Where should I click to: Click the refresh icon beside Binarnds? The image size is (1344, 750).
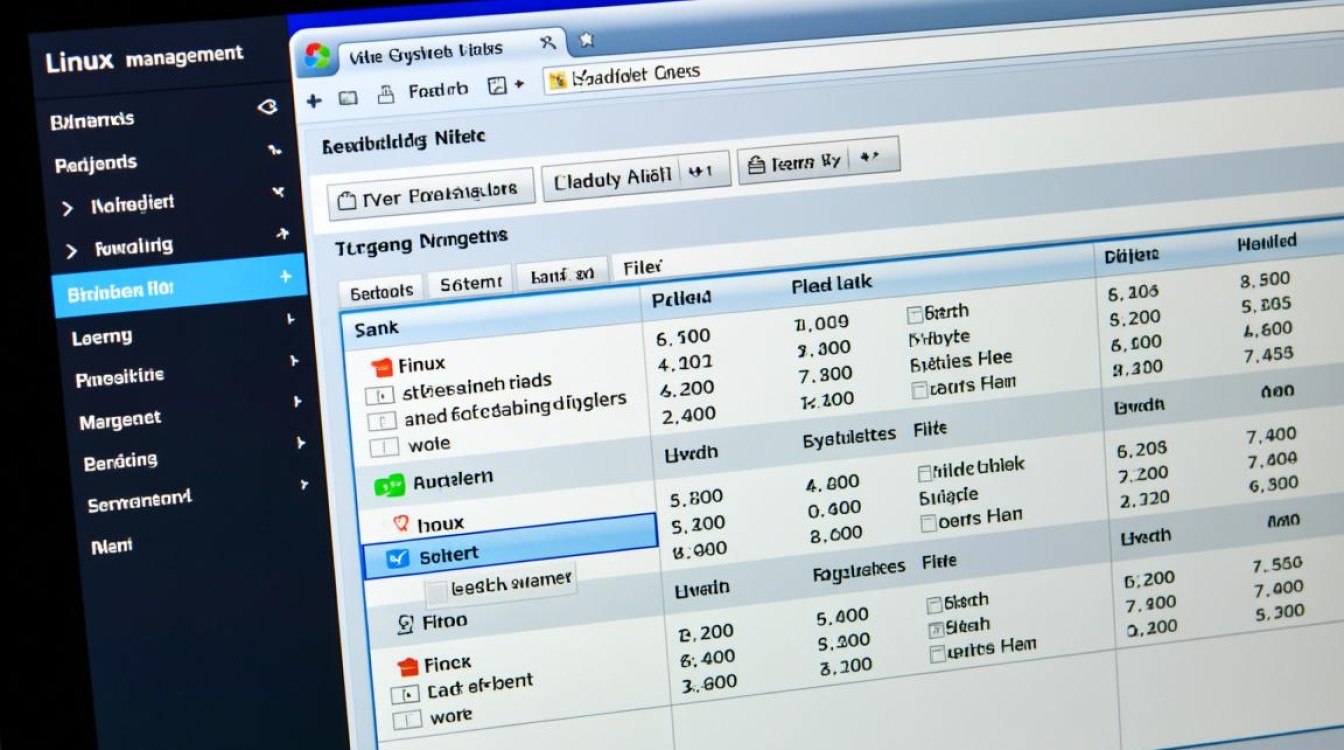pos(267,105)
